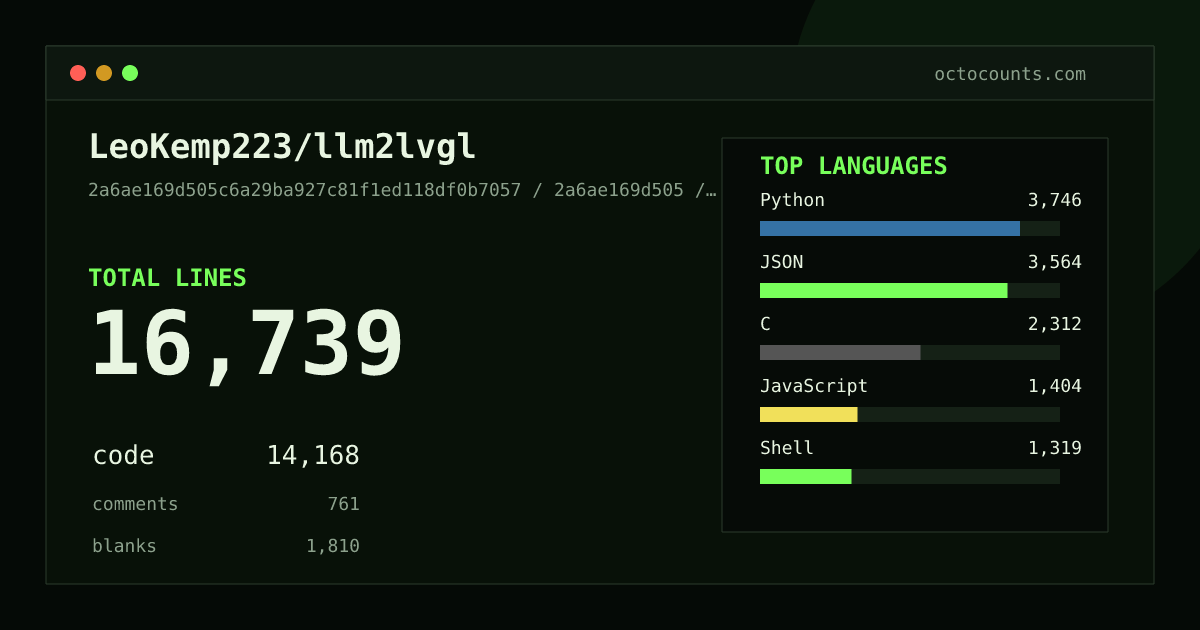Click the yellow JavaScript progress bar

pyautogui.click(x=809, y=414)
